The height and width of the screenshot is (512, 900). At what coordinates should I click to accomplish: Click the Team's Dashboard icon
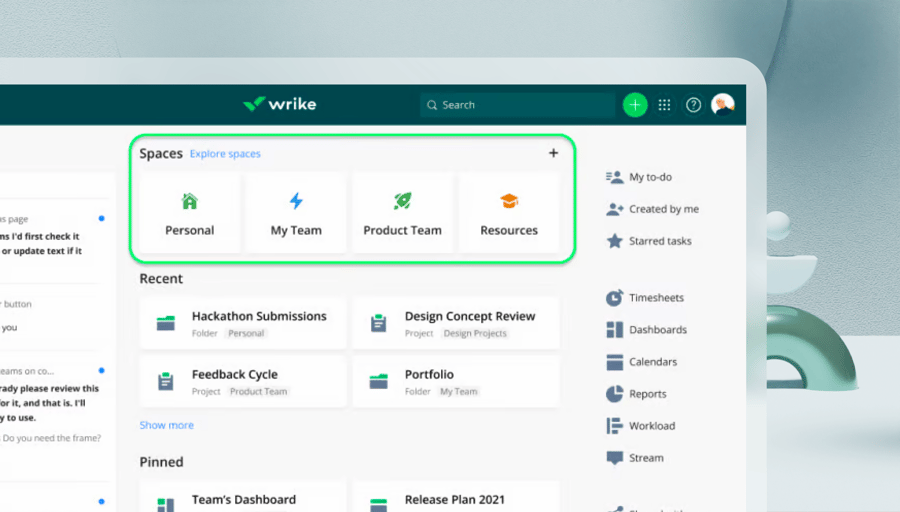point(166,505)
